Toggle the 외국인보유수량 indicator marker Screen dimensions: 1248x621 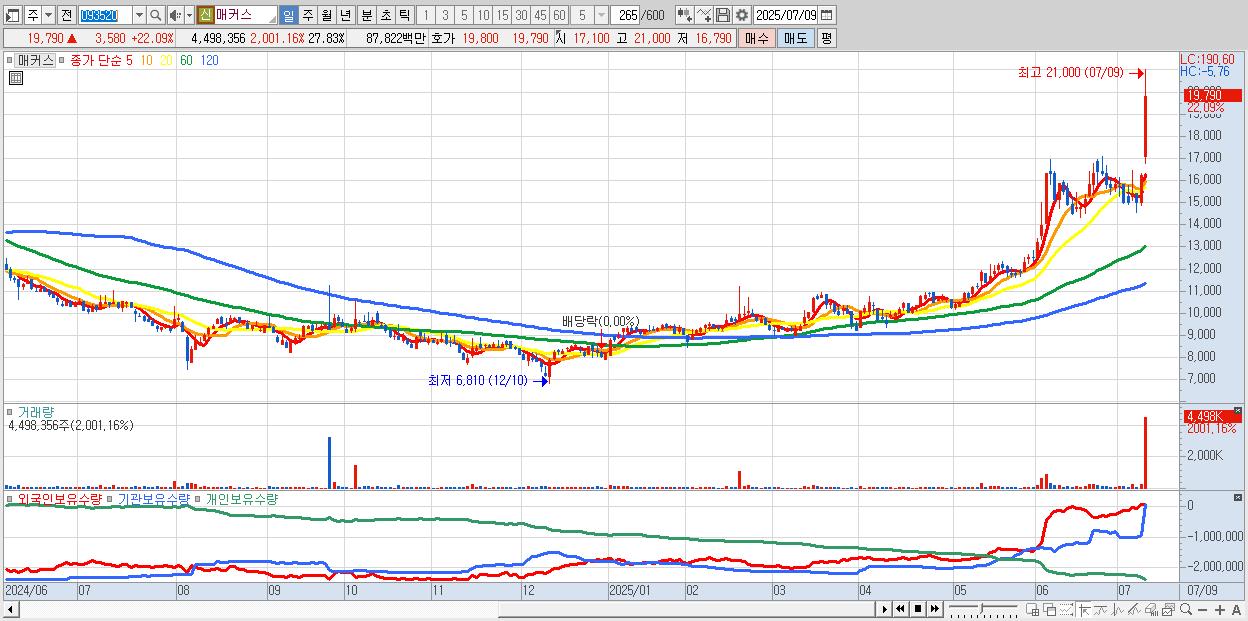pyautogui.click(x=10, y=498)
